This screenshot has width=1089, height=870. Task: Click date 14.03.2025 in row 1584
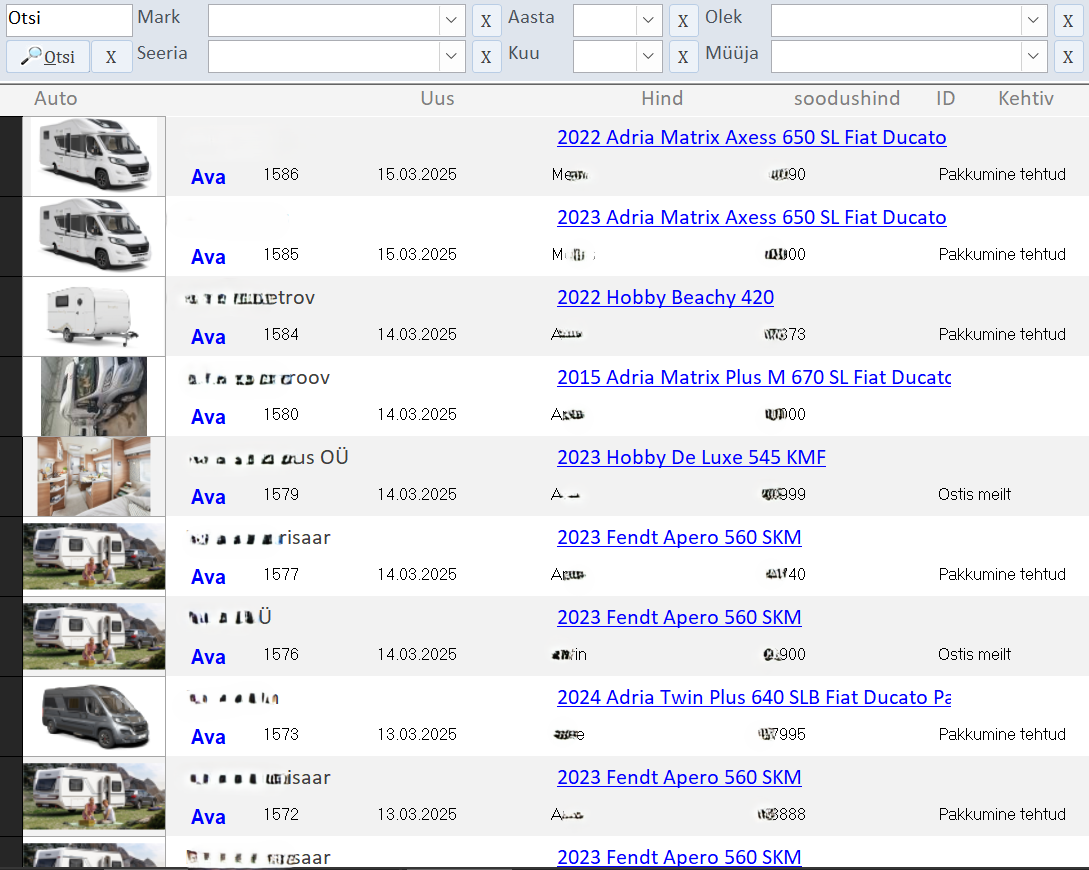[x=417, y=334]
